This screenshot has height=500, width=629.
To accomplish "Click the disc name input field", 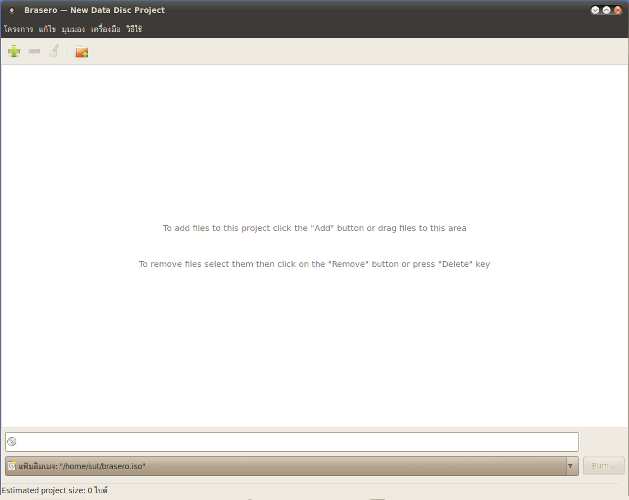I will [x=292, y=442].
